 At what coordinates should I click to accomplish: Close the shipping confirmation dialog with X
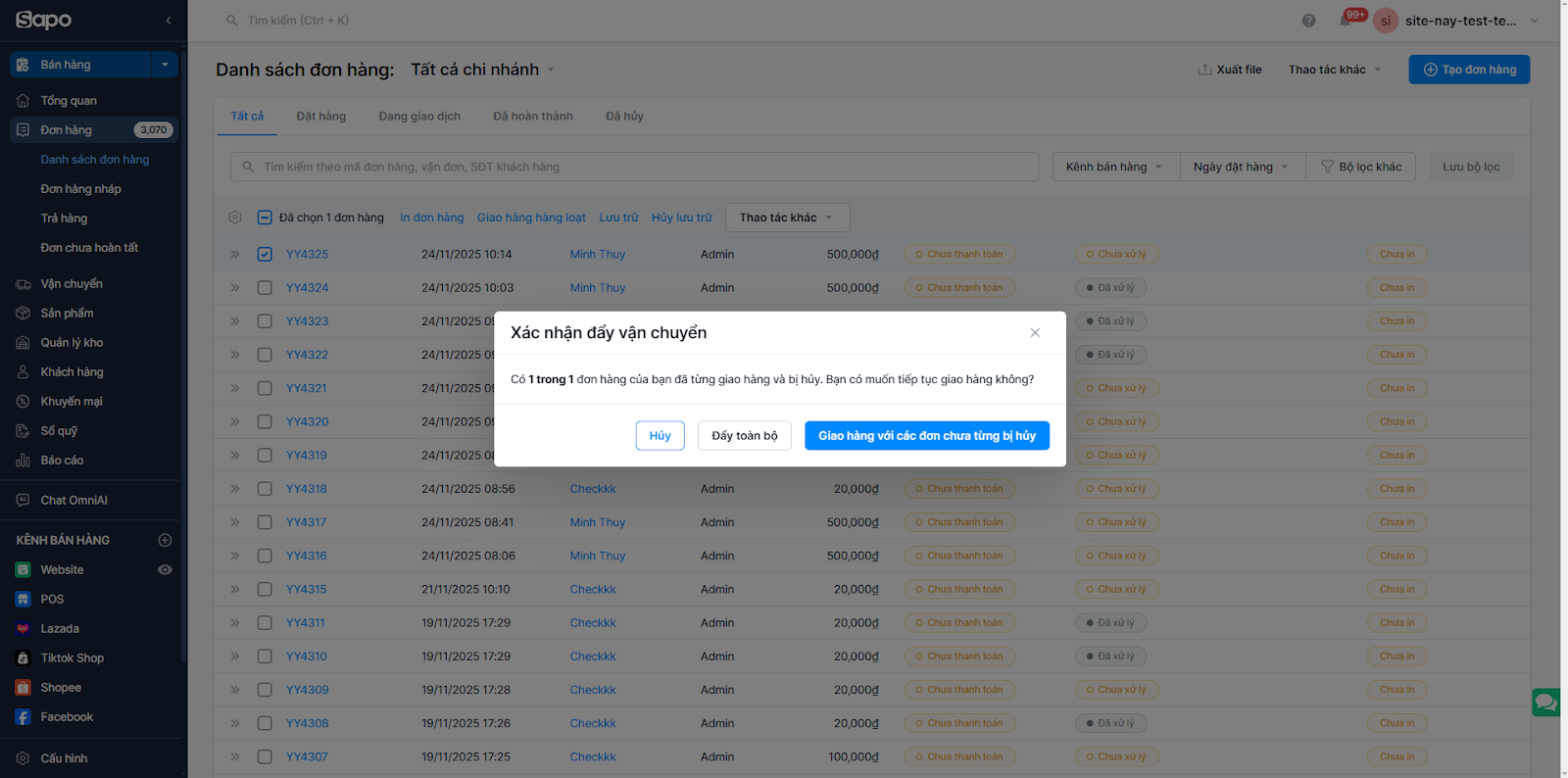coord(1035,333)
